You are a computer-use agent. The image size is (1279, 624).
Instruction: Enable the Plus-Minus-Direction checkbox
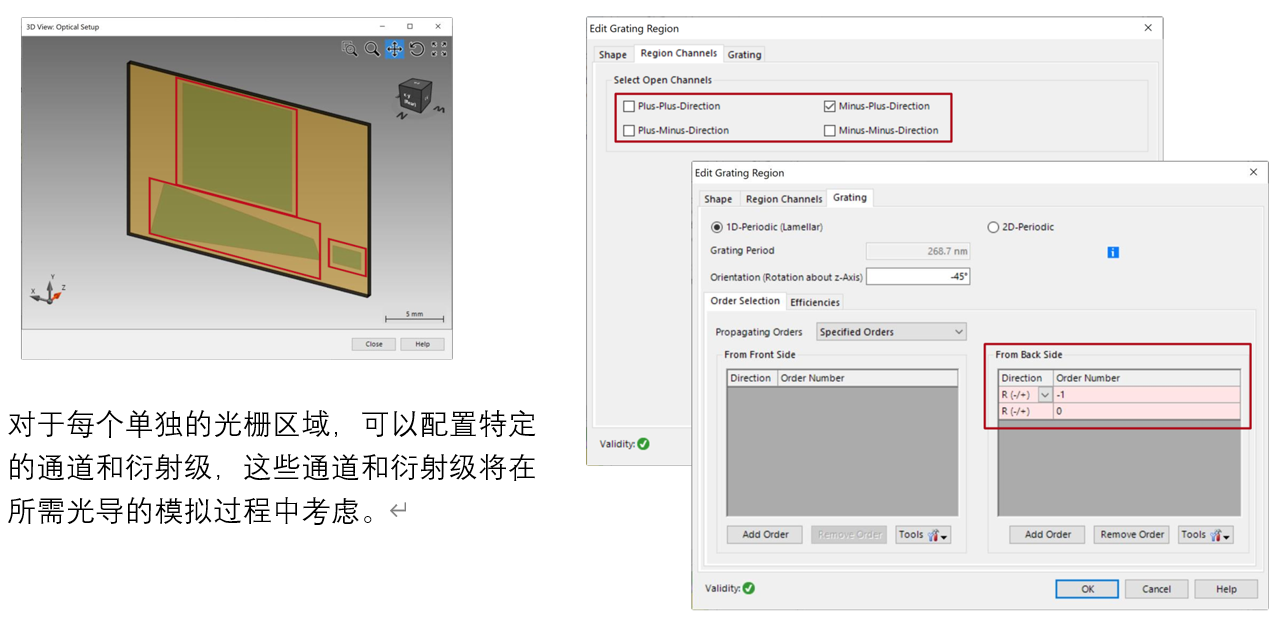[629, 130]
